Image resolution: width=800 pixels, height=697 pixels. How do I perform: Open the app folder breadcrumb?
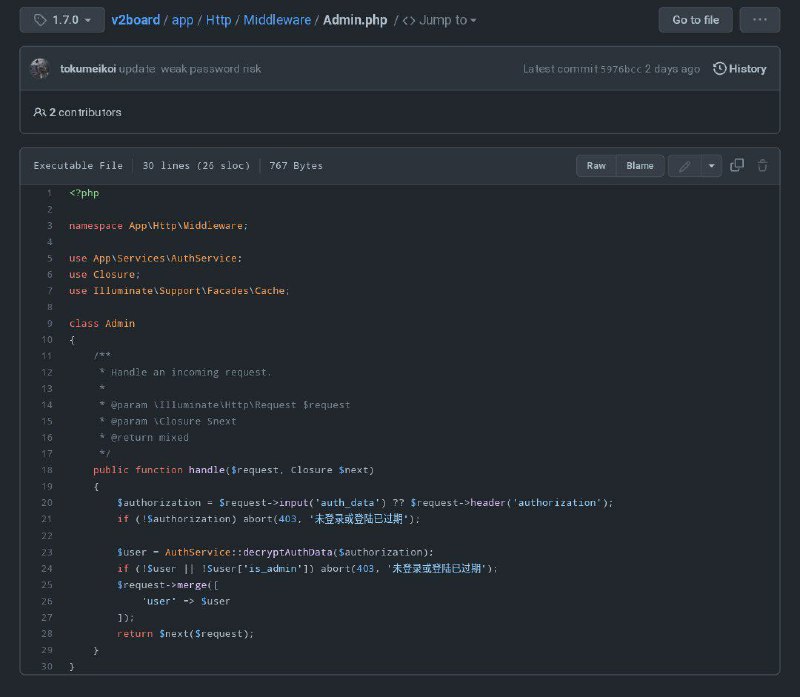[183, 20]
